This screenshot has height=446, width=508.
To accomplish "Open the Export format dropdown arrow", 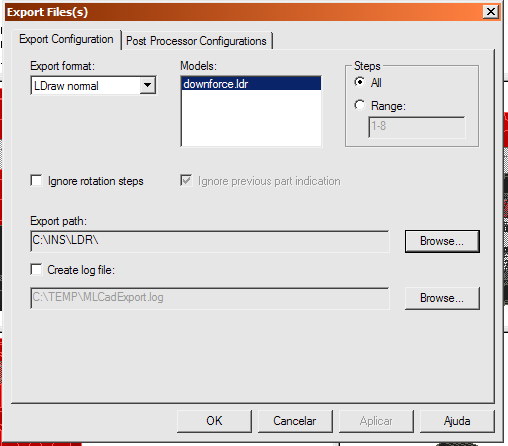I will pos(147,85).
